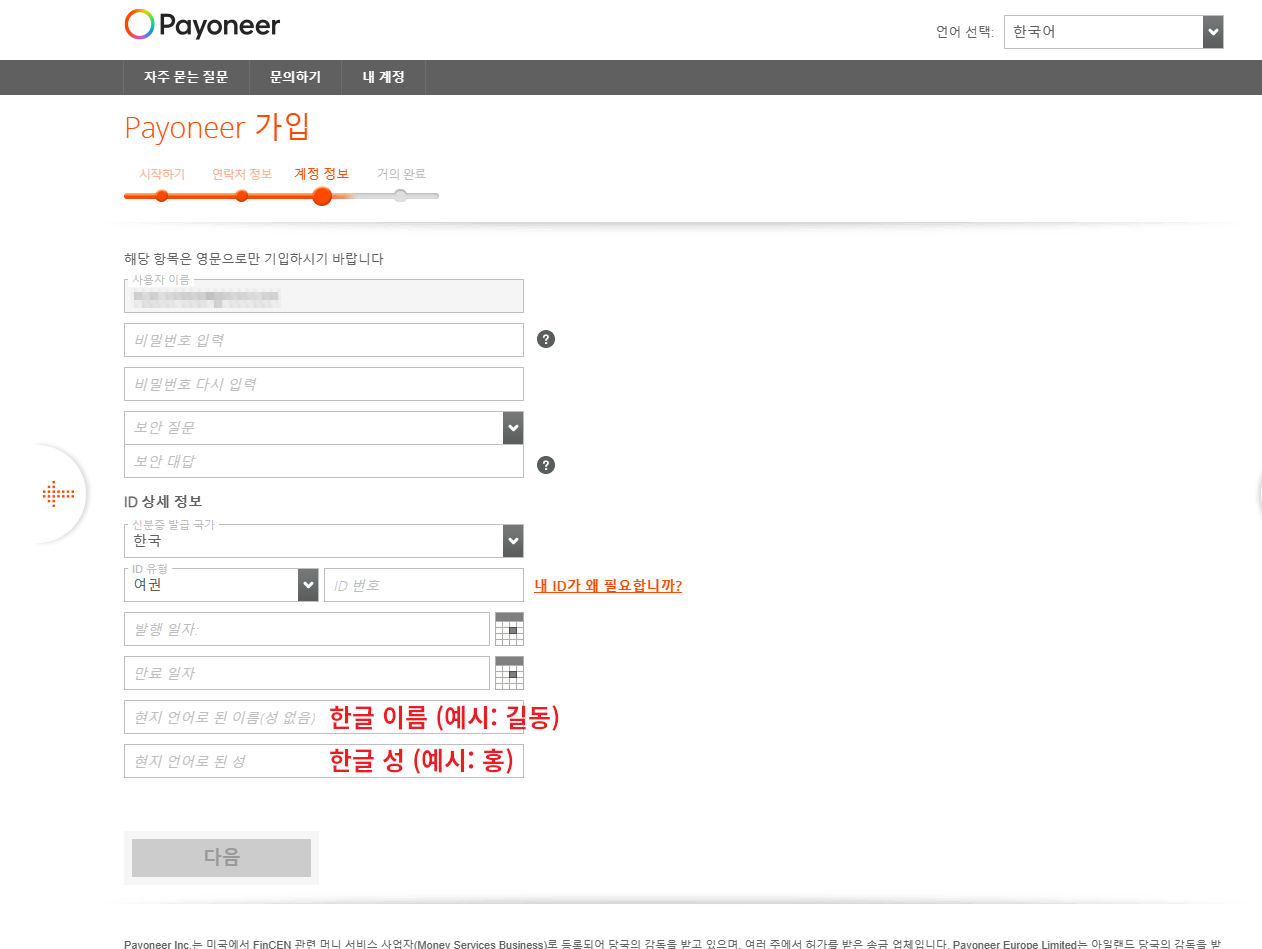Viewport: 1262px width, 949px height.
Task: Click the Payoneer logo
Action: (202, 25)
